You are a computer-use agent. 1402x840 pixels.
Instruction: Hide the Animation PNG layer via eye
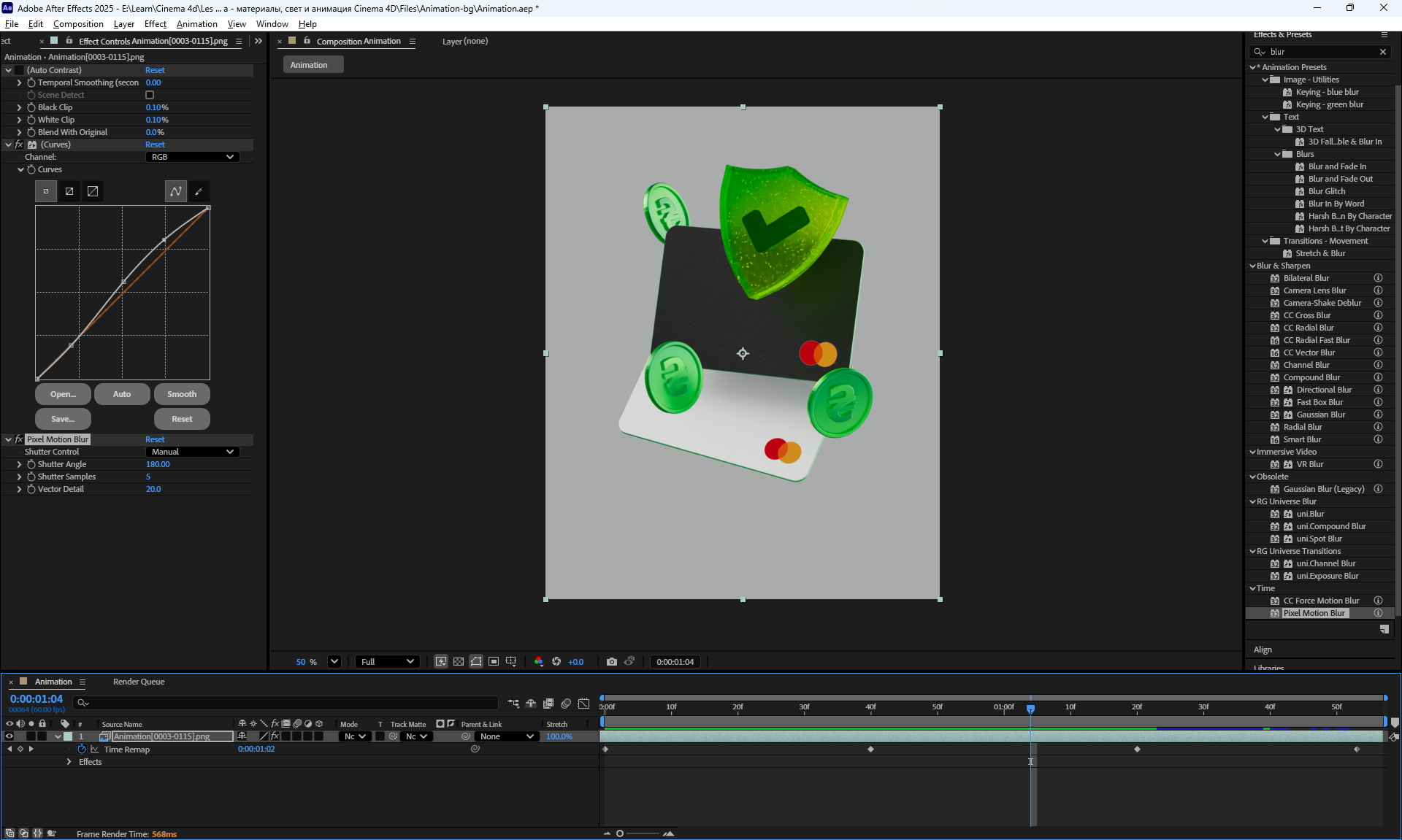tap(9, 736)
